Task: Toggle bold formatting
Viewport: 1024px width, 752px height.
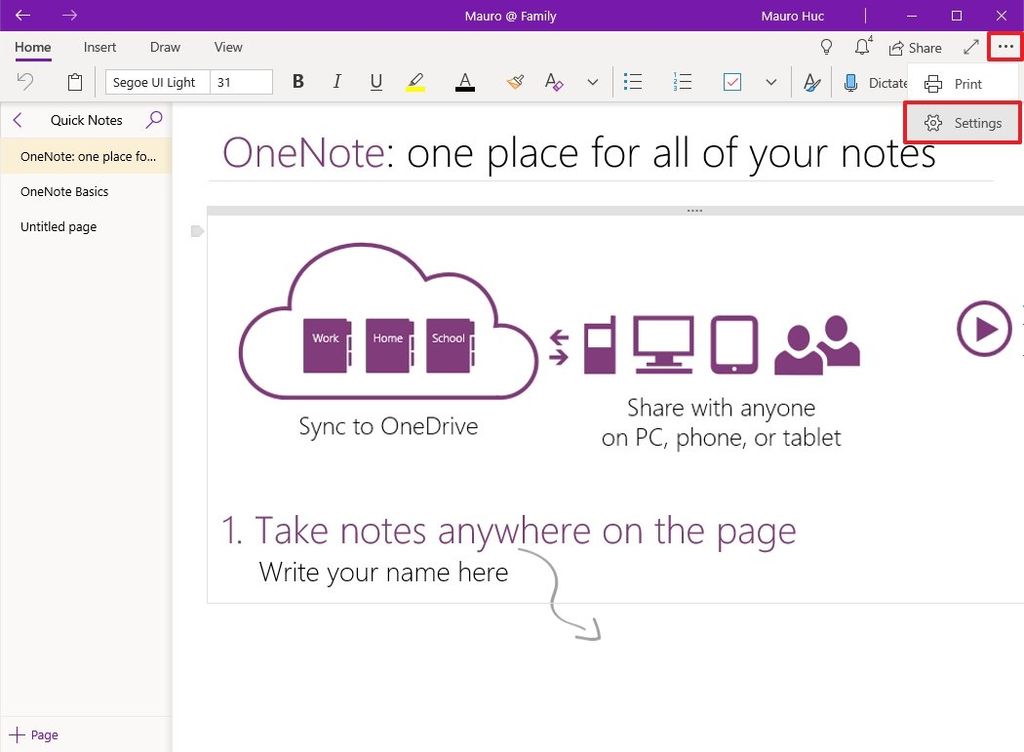Action: (297, 82)
